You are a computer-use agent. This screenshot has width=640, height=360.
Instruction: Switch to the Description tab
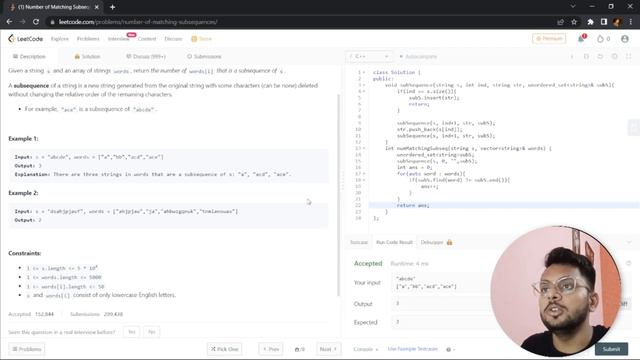29,56
